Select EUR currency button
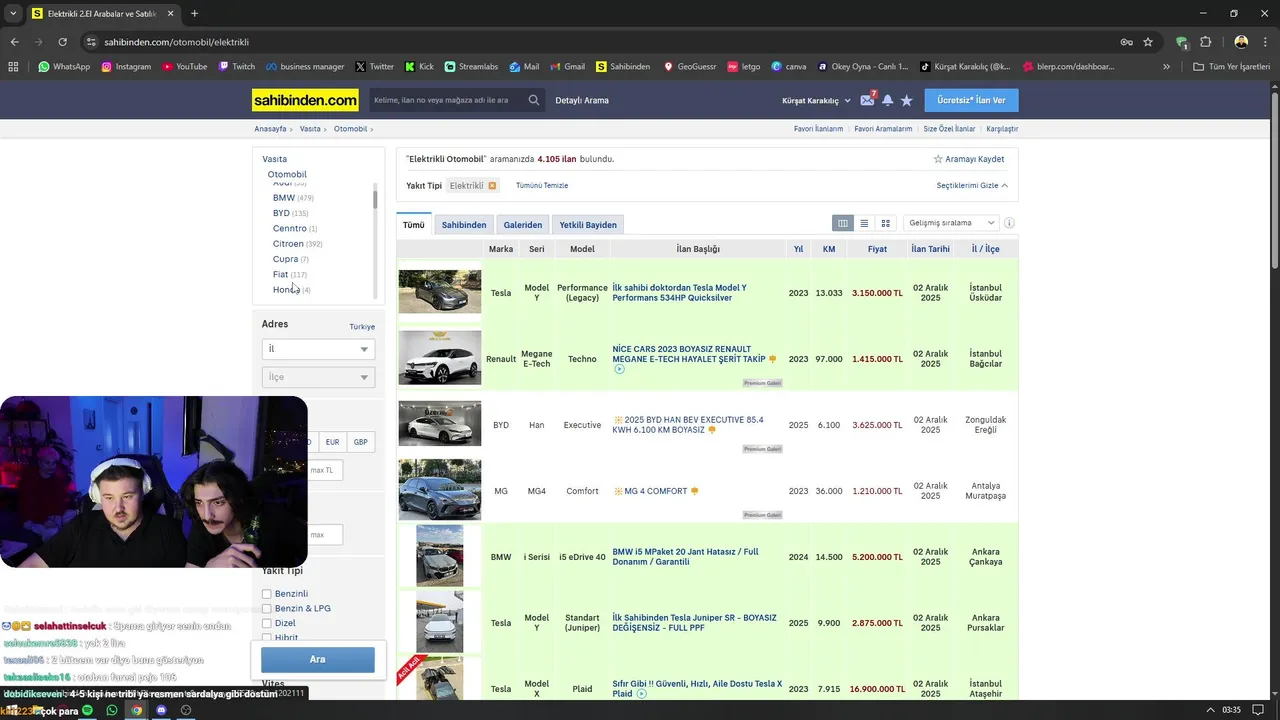Image resolution: width=1280 pixels, height=720 pixels. [332, 442]
